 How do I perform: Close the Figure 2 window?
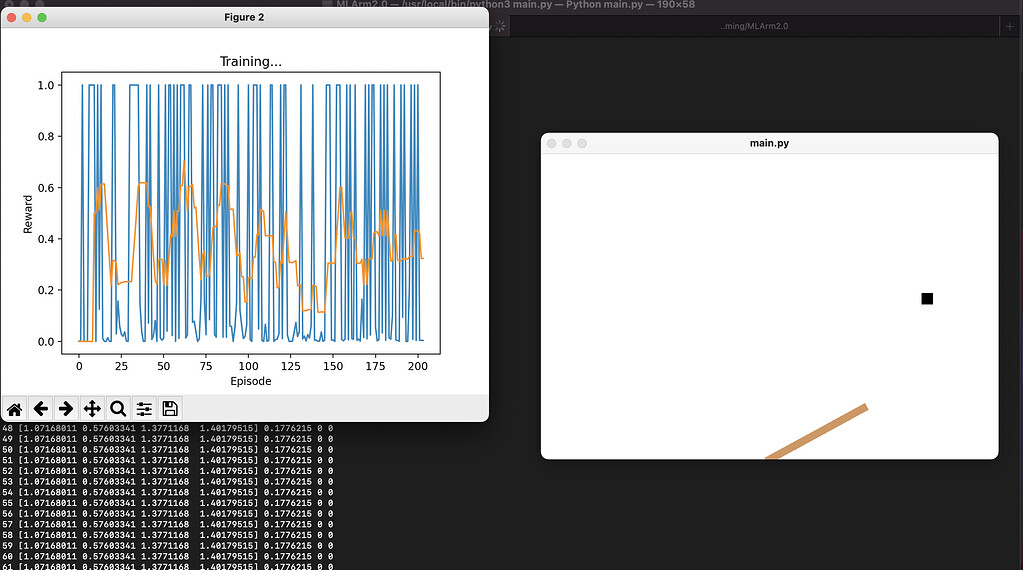coord(12,17)
